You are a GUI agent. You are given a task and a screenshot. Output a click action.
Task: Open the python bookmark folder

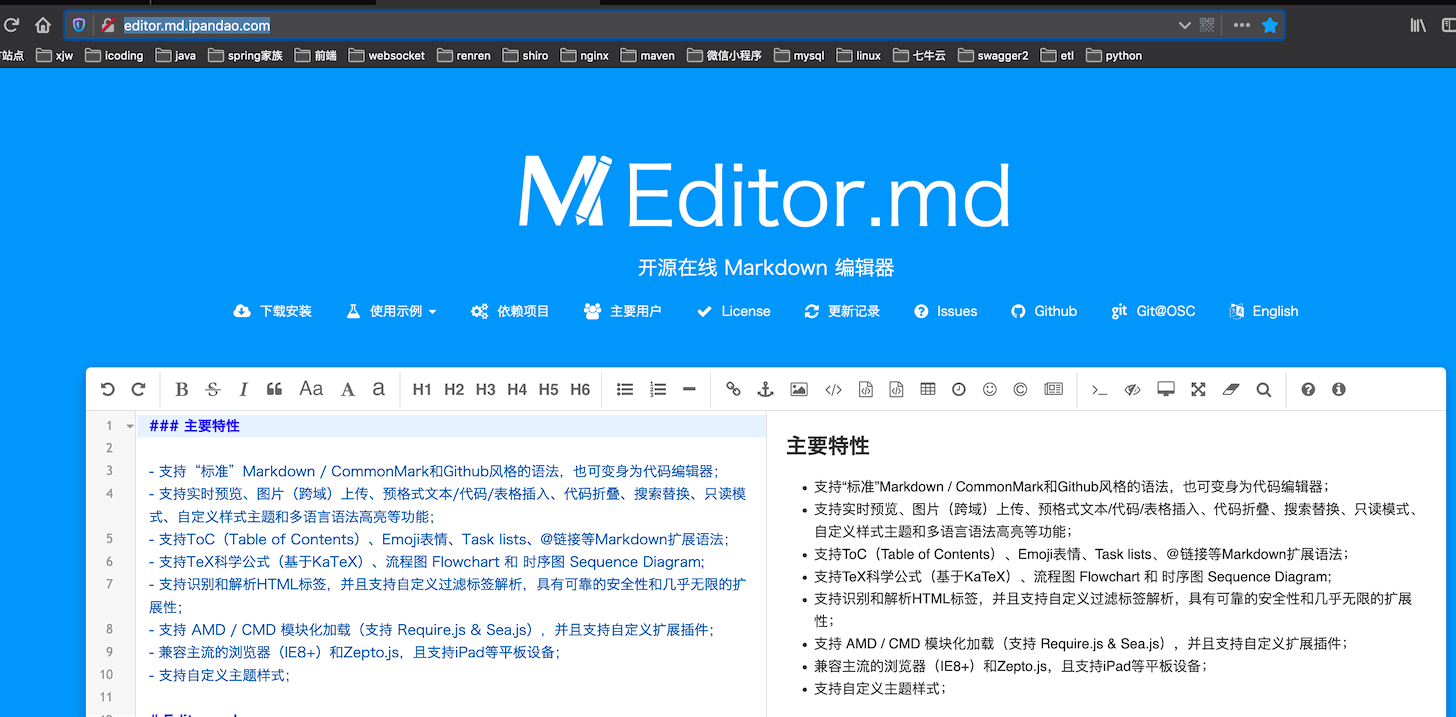tap(1113, 56)
